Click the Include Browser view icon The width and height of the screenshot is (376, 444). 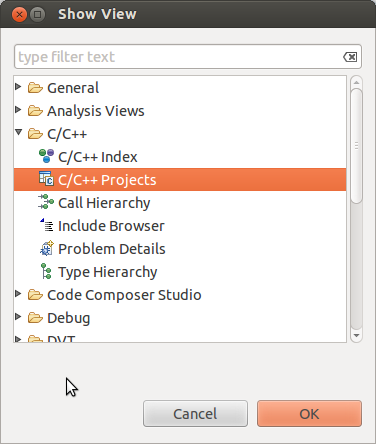click(47, 225)
